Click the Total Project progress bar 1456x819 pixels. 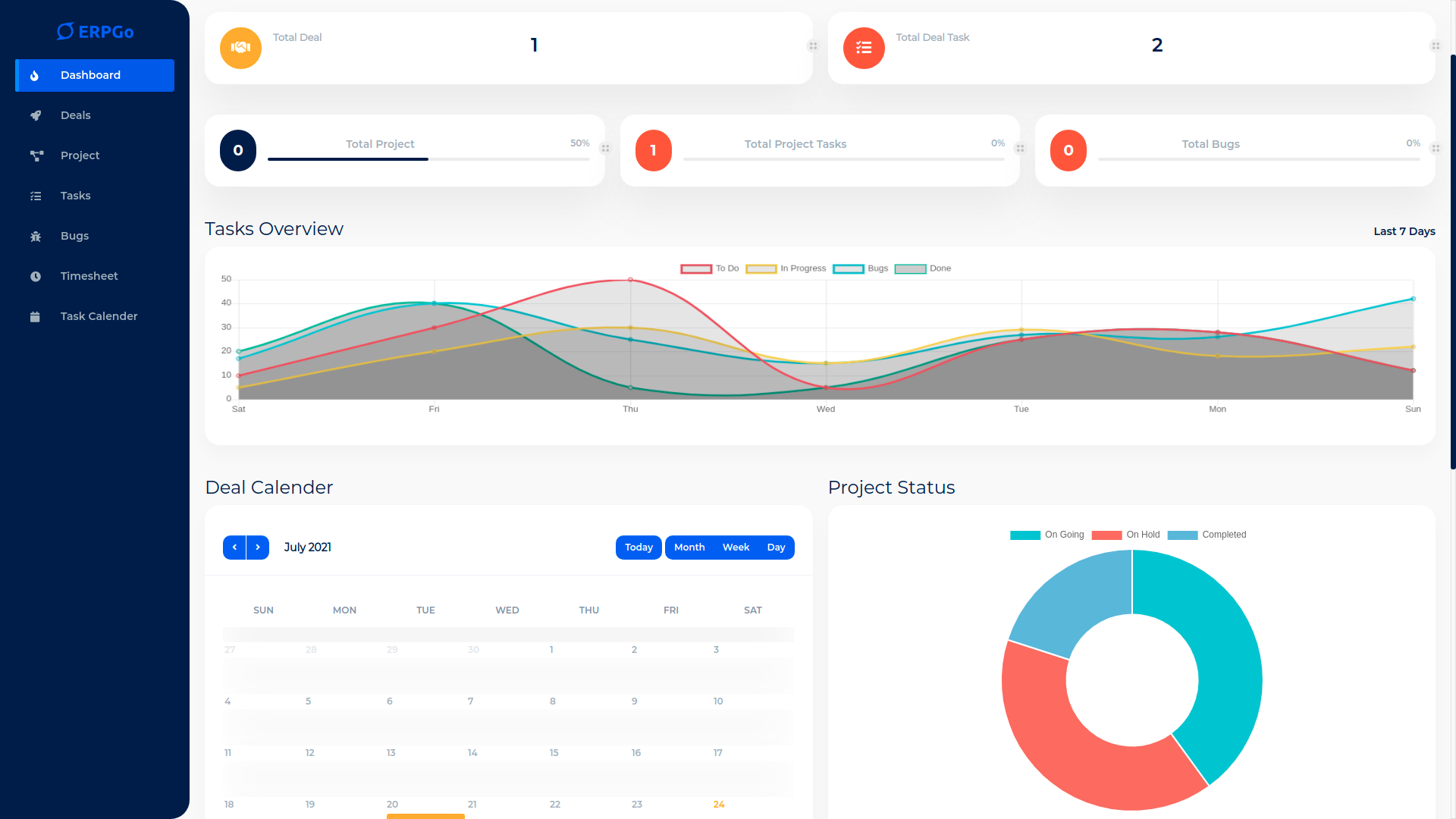click(x=428, y=159)
